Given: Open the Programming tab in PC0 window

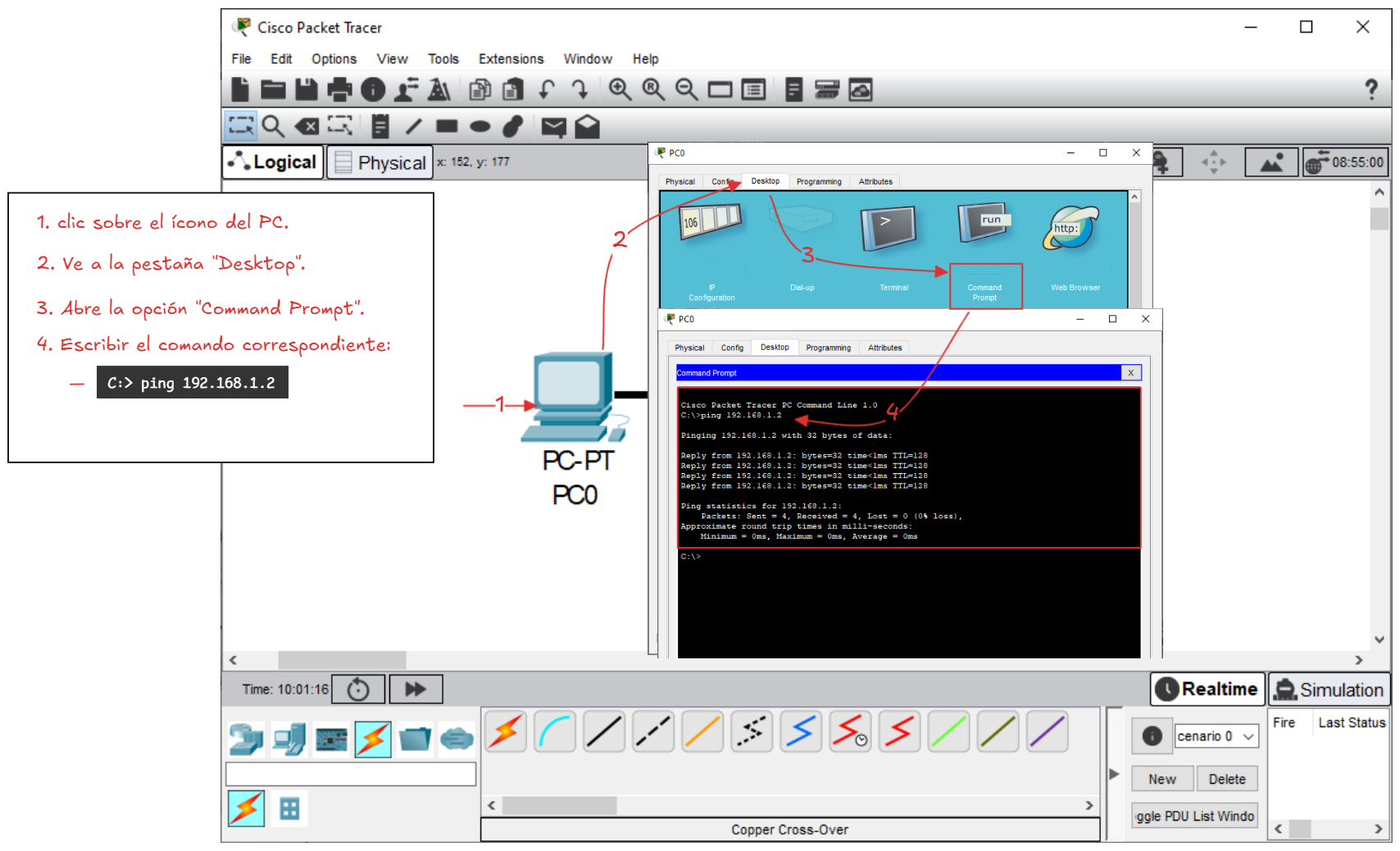Looking at the screenshot, I should pyautogui.click(x=828, y=348).
